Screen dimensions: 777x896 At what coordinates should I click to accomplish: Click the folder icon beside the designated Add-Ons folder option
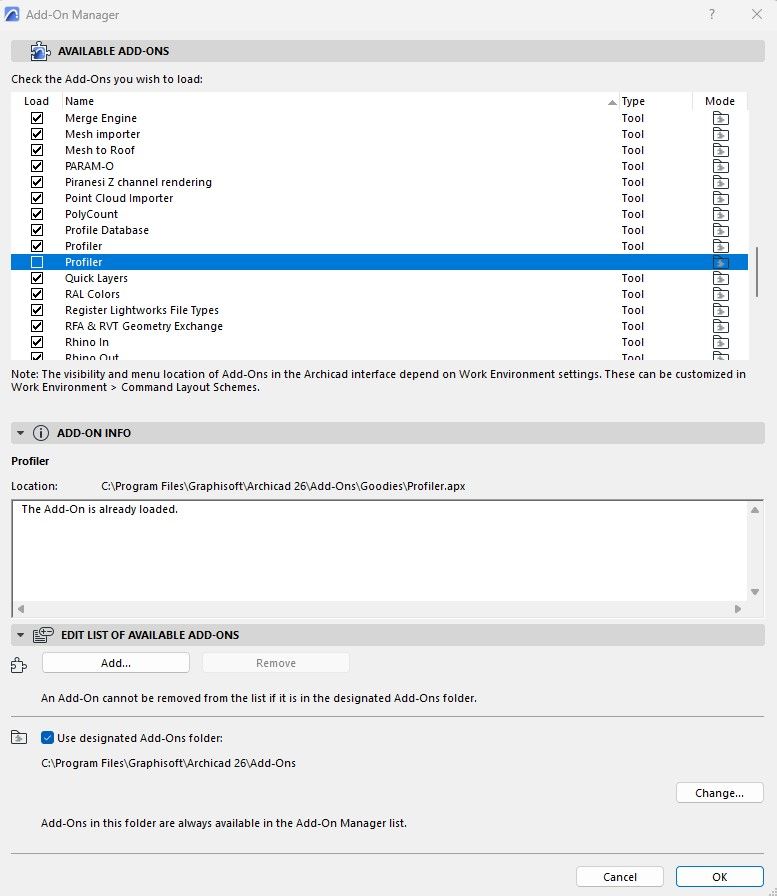(18, 737)
